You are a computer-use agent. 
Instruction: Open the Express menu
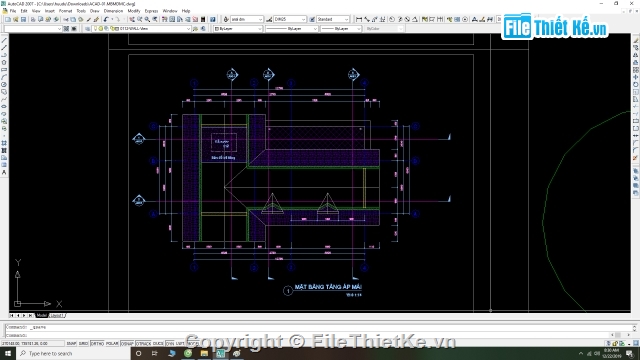click(x=151, y=11)
